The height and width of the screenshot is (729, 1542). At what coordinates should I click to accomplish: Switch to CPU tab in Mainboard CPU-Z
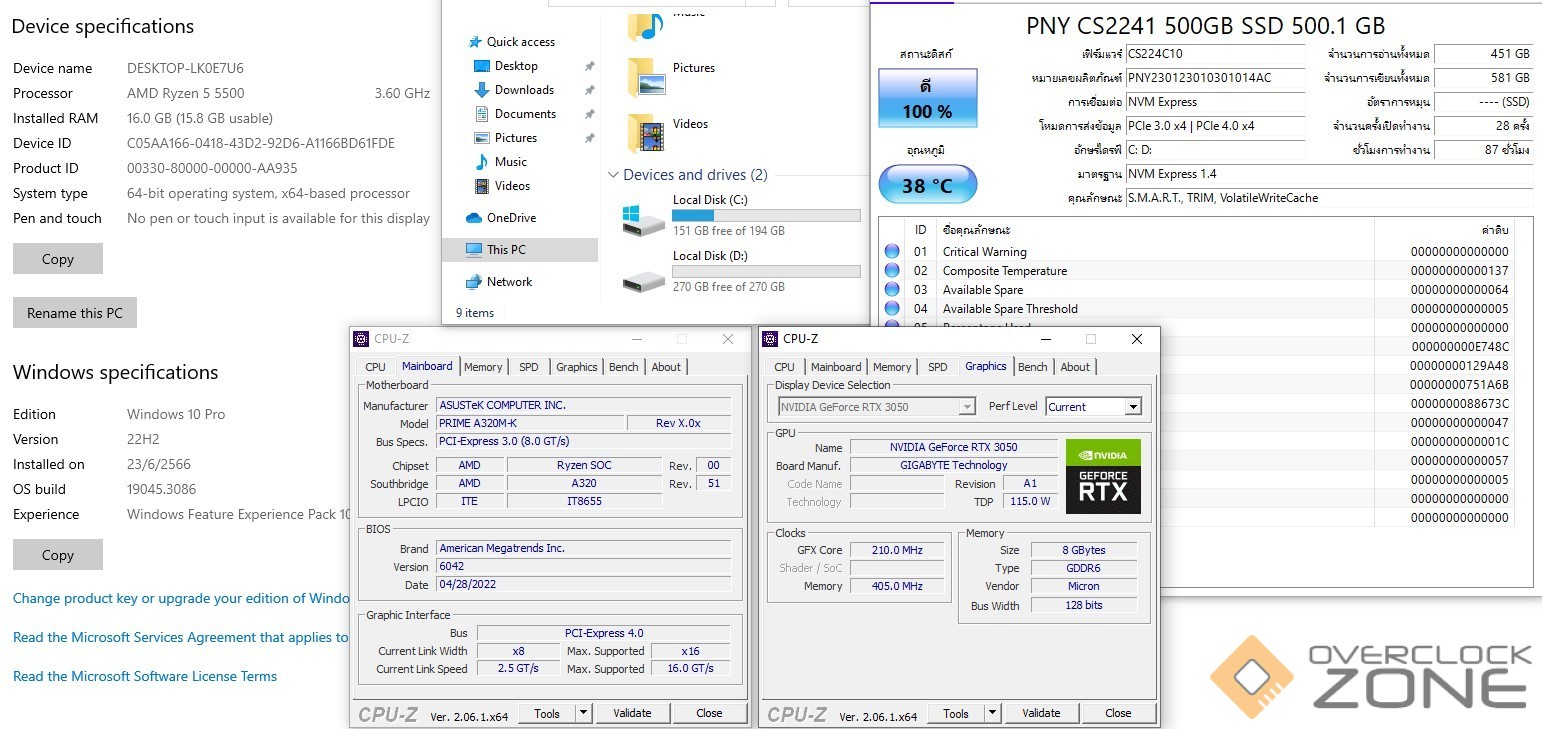(376, 367)
